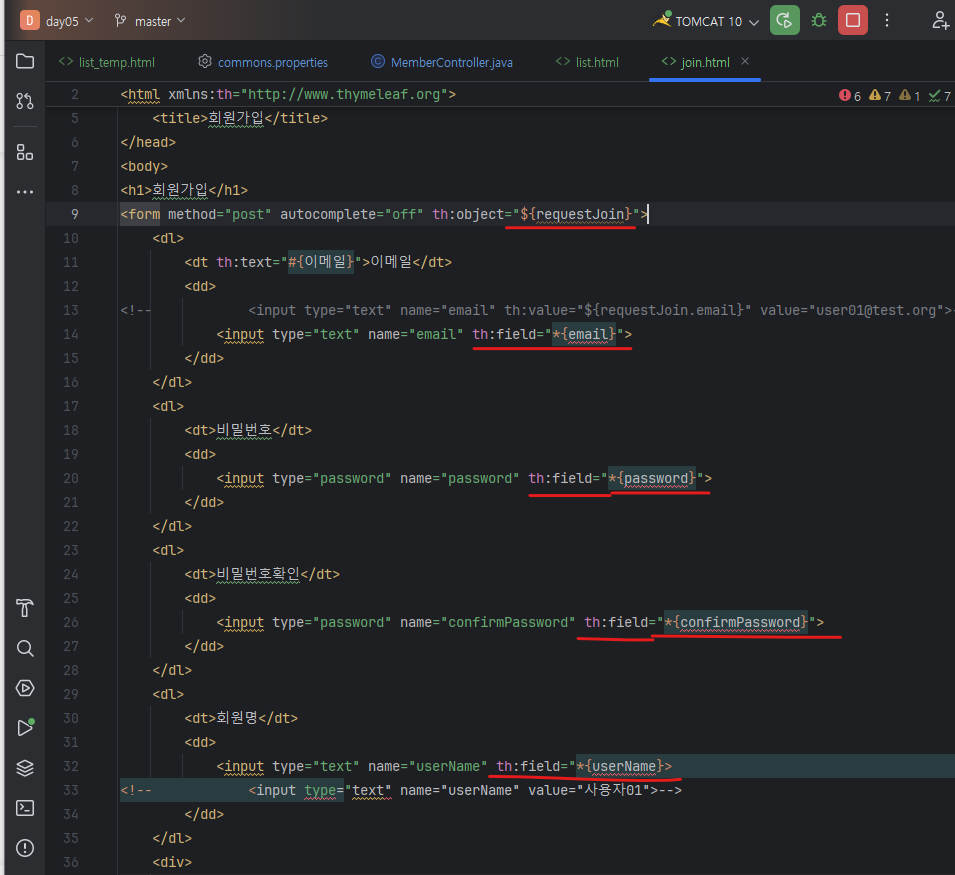Screen dimensions: 955x875
Task: Click the h1 heading 회원가입 text
Action: tap(180, 190)
